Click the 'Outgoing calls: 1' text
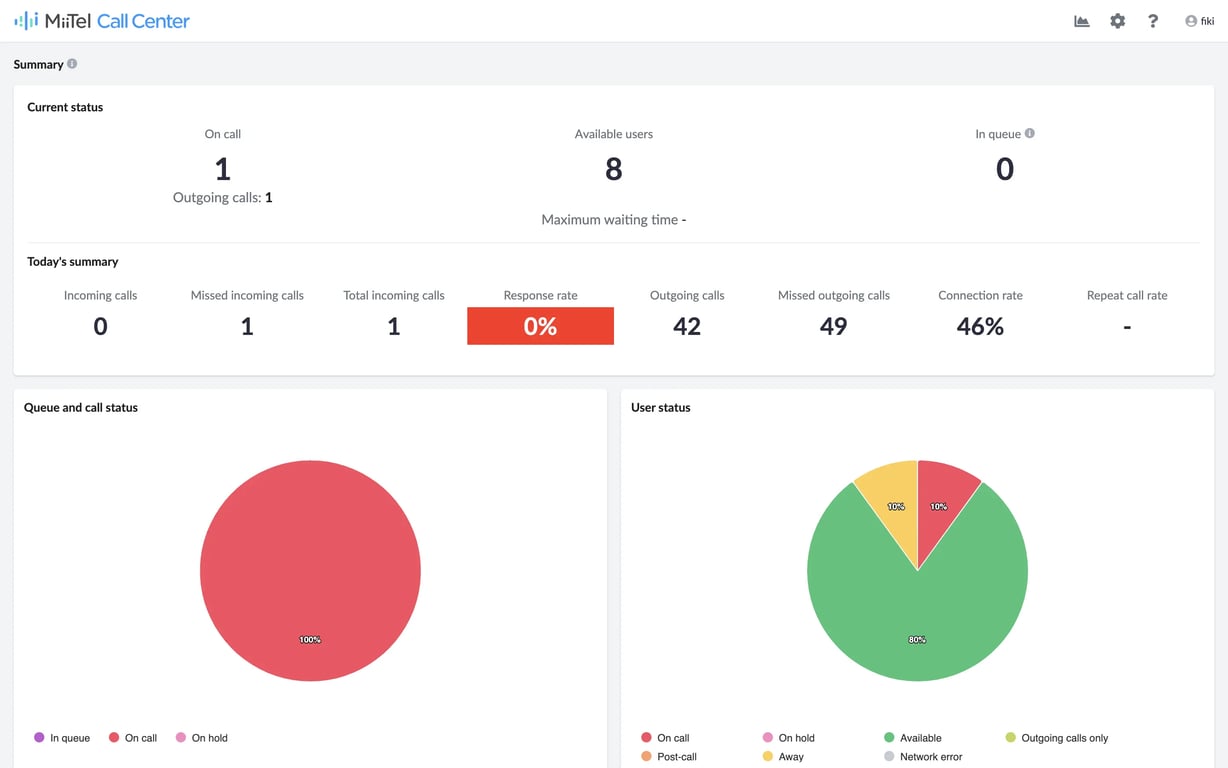This screenshot has height=768, width=1228. click(222, 197)
